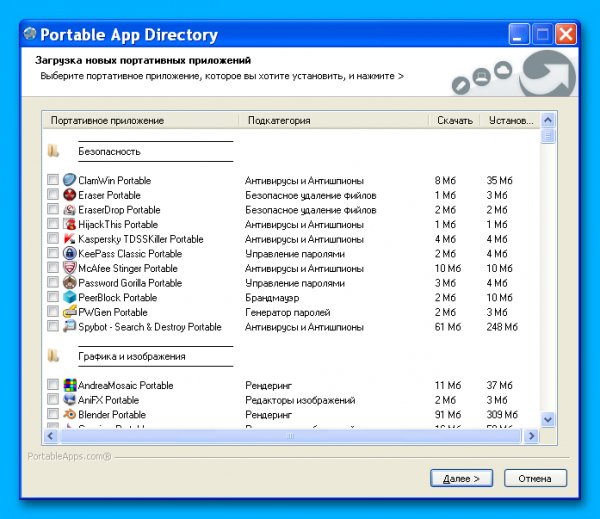
Task: Click the Генератор паролей subcategory text
Action: 287,312
